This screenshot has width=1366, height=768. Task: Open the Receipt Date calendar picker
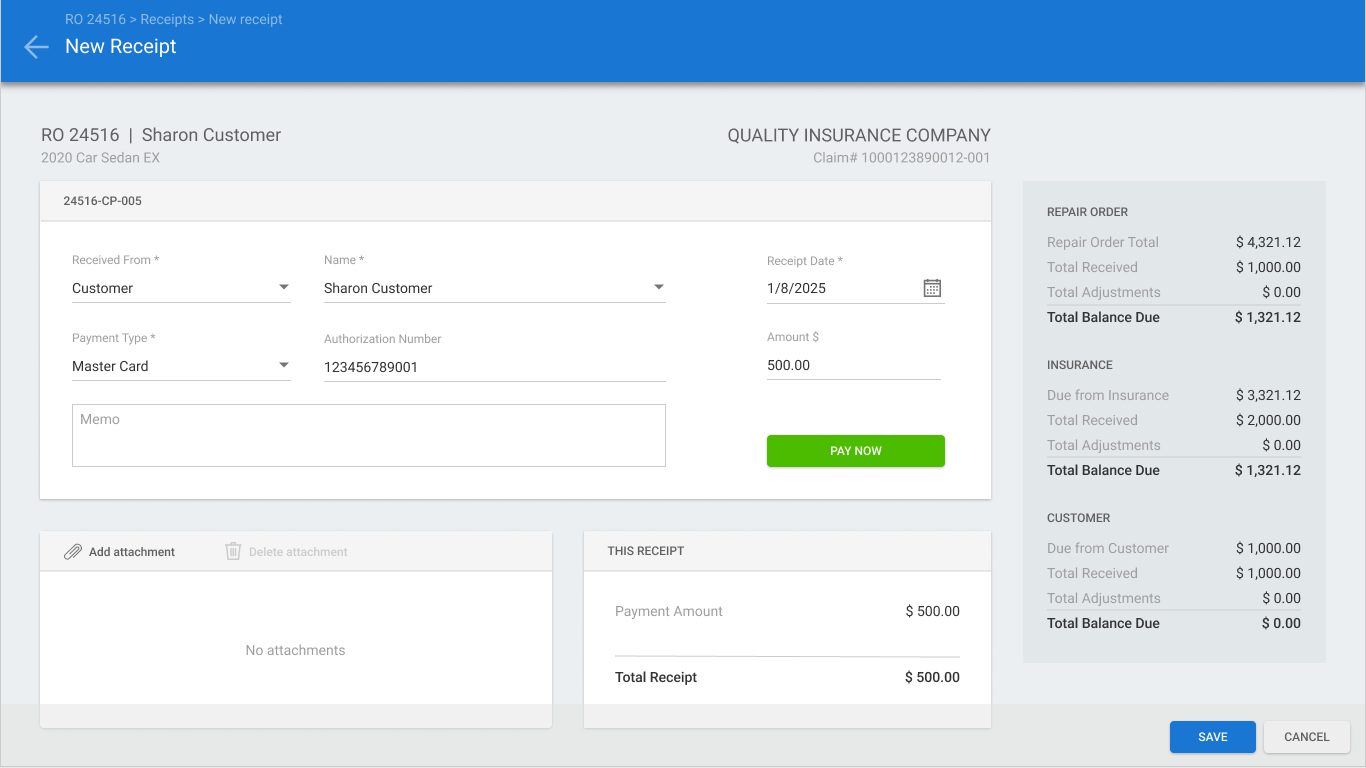coord(932,288)
